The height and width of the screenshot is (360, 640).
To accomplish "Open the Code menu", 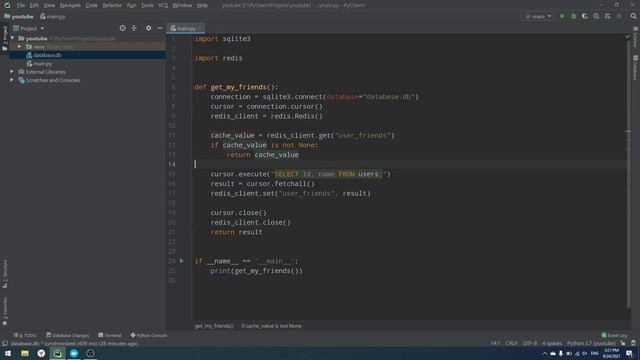I will (91, 5).
